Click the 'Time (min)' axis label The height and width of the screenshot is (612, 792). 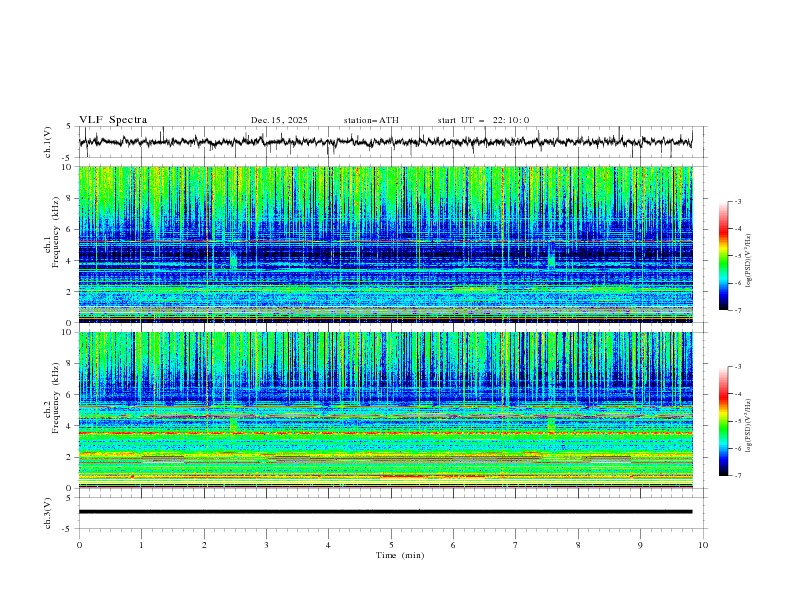coord(400,555)
